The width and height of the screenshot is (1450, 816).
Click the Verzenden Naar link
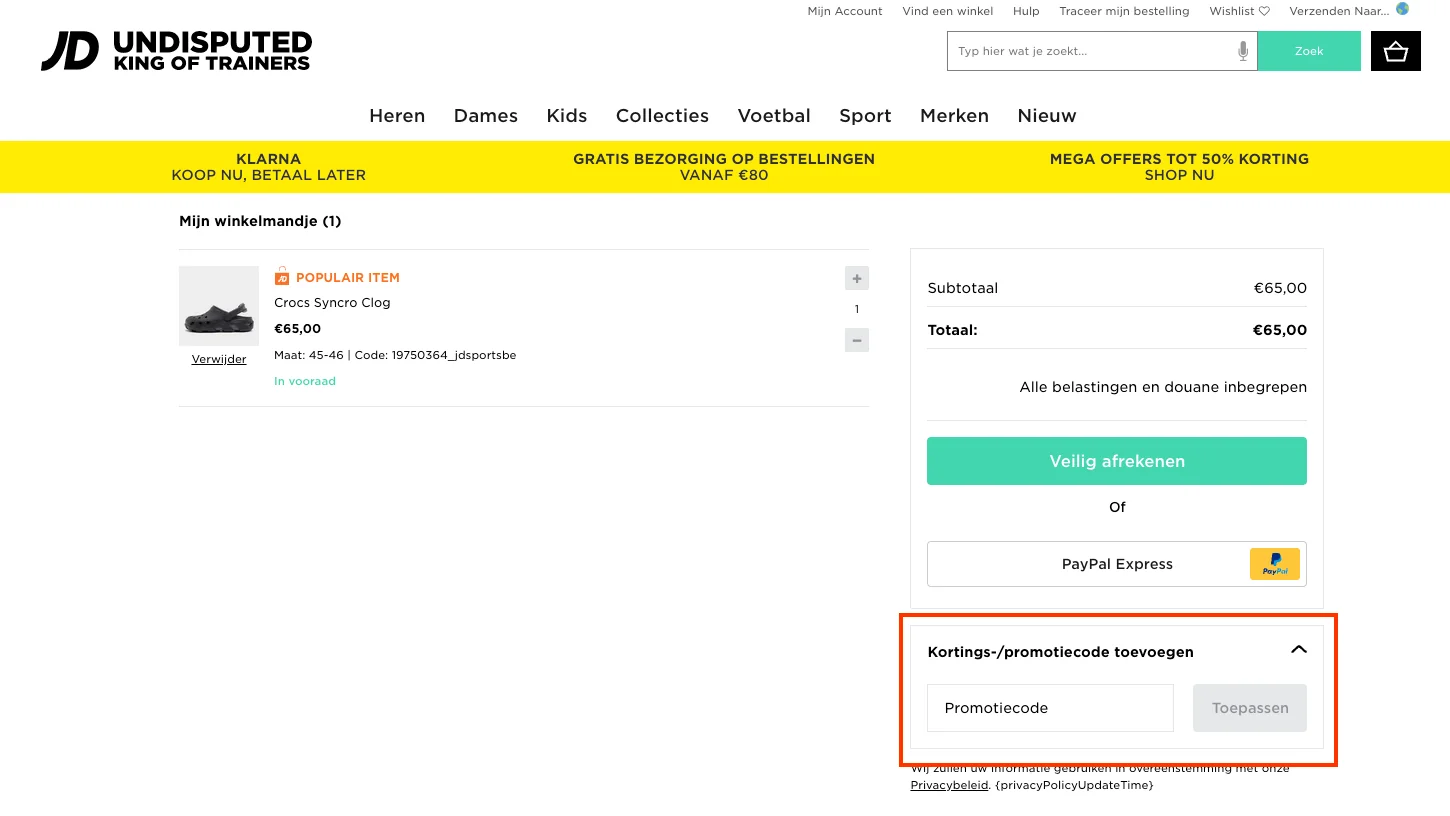click(x=1339, y=11)
